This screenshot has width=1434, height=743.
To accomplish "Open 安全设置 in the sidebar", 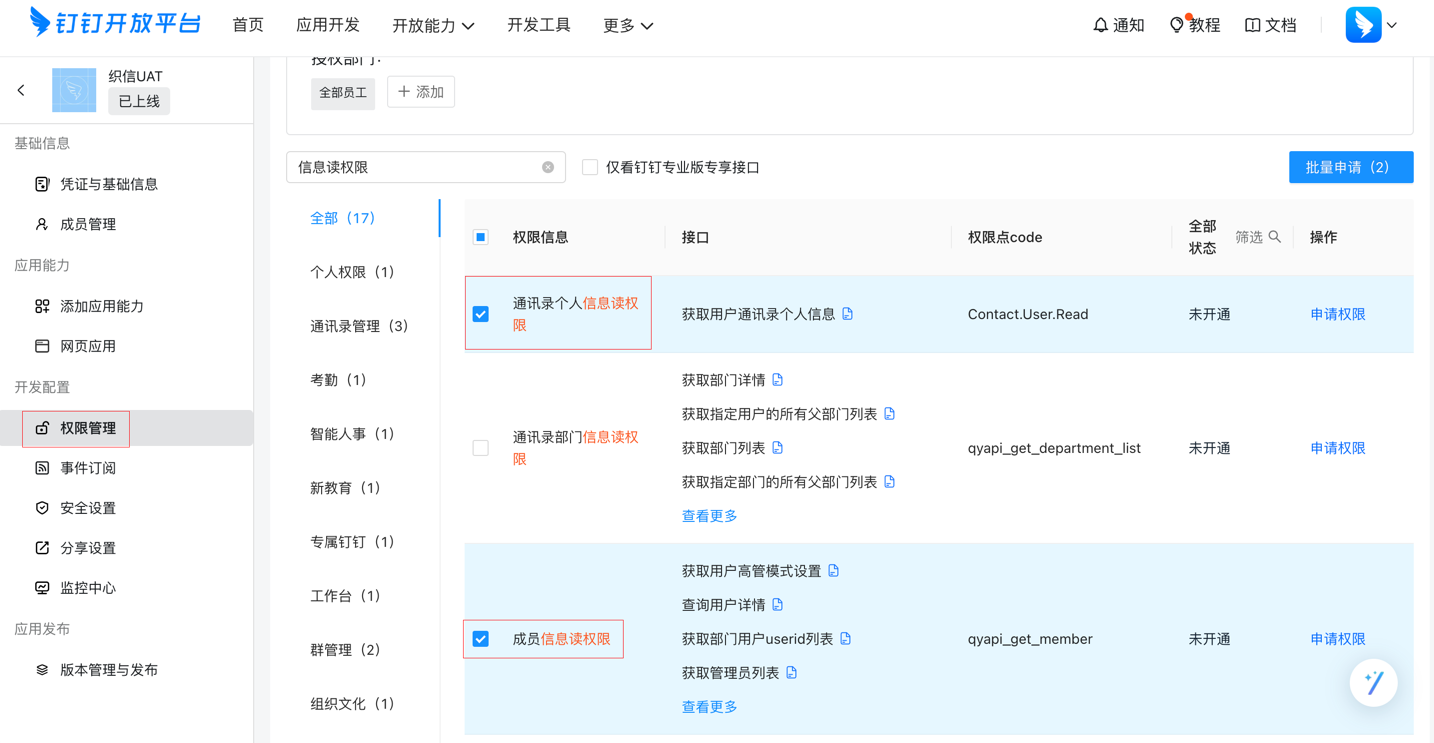I will [88, 508].
